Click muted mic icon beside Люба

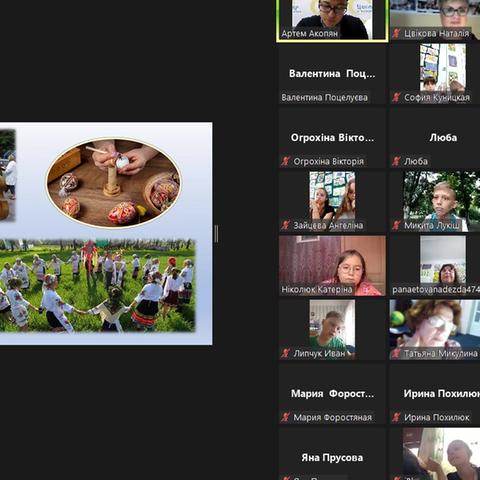pos(396,161)
